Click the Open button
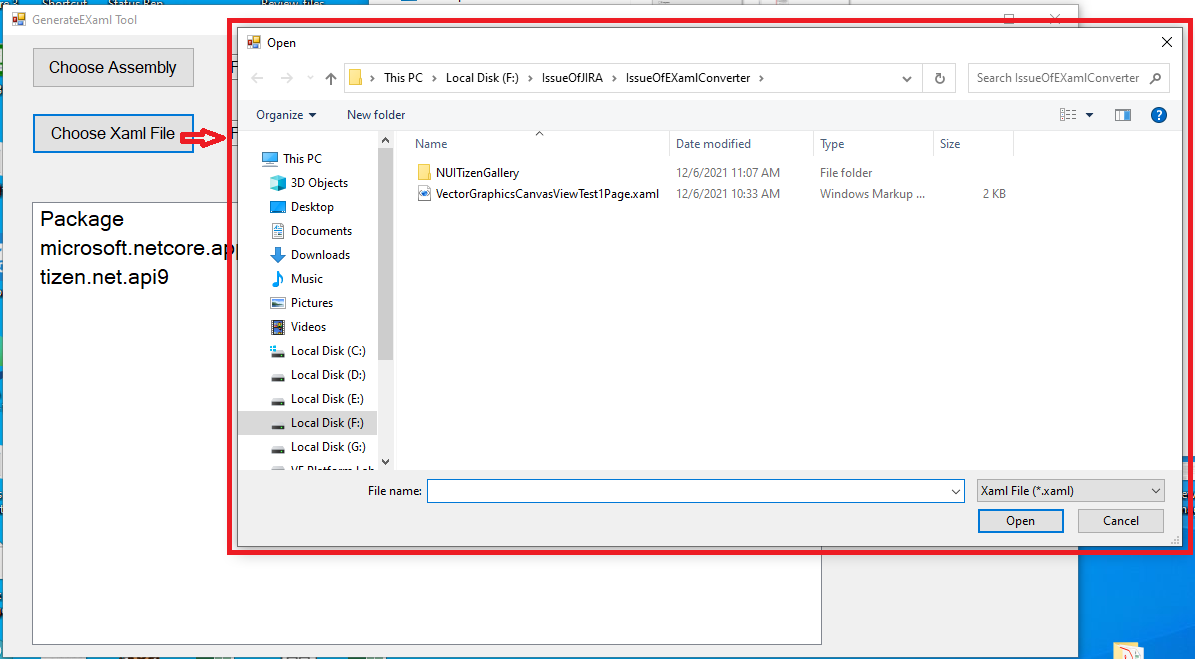Image resolution: width=1195 pixels, height=659 pixels. pos(1020,521)
